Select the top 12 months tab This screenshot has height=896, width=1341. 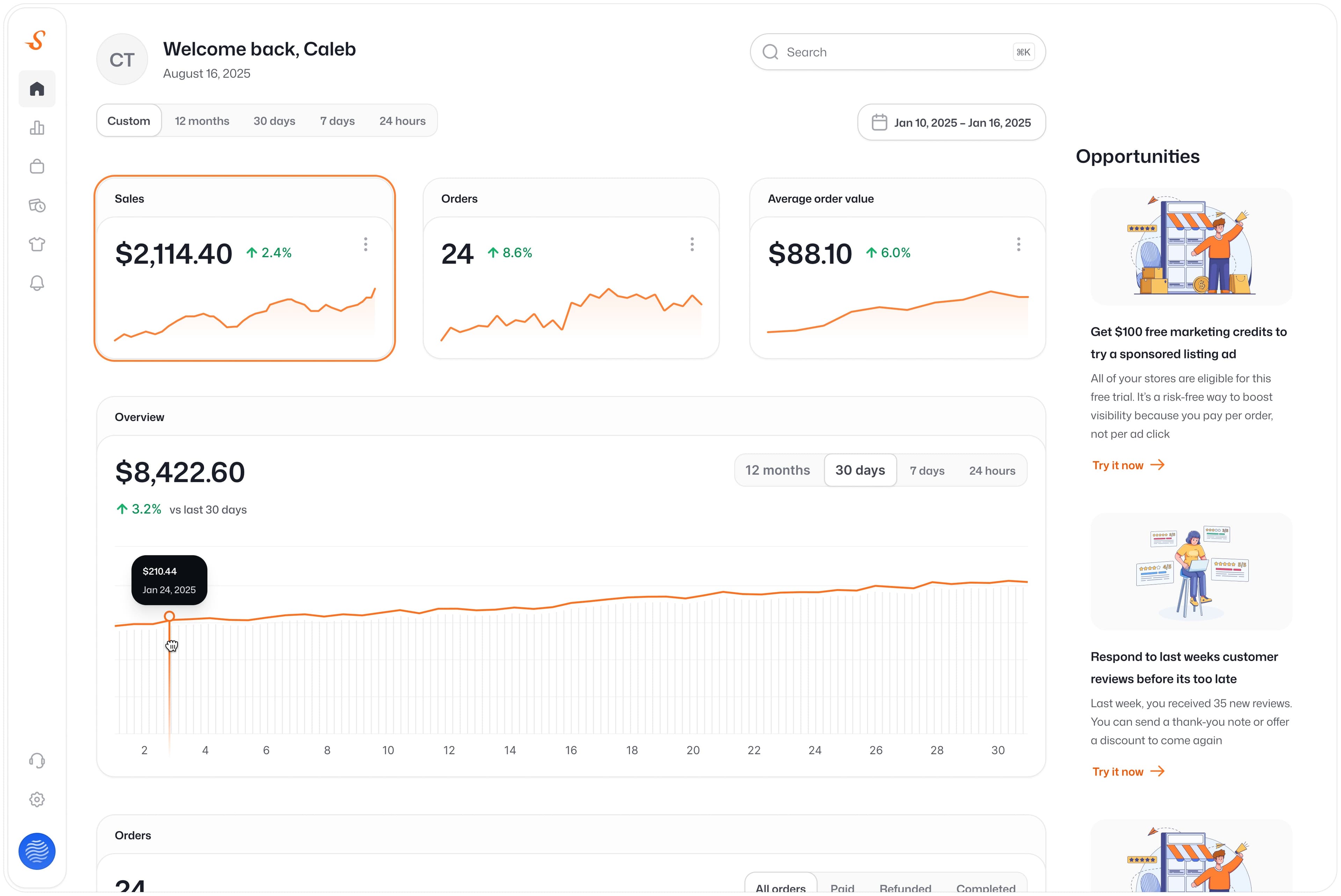point(202,121)
